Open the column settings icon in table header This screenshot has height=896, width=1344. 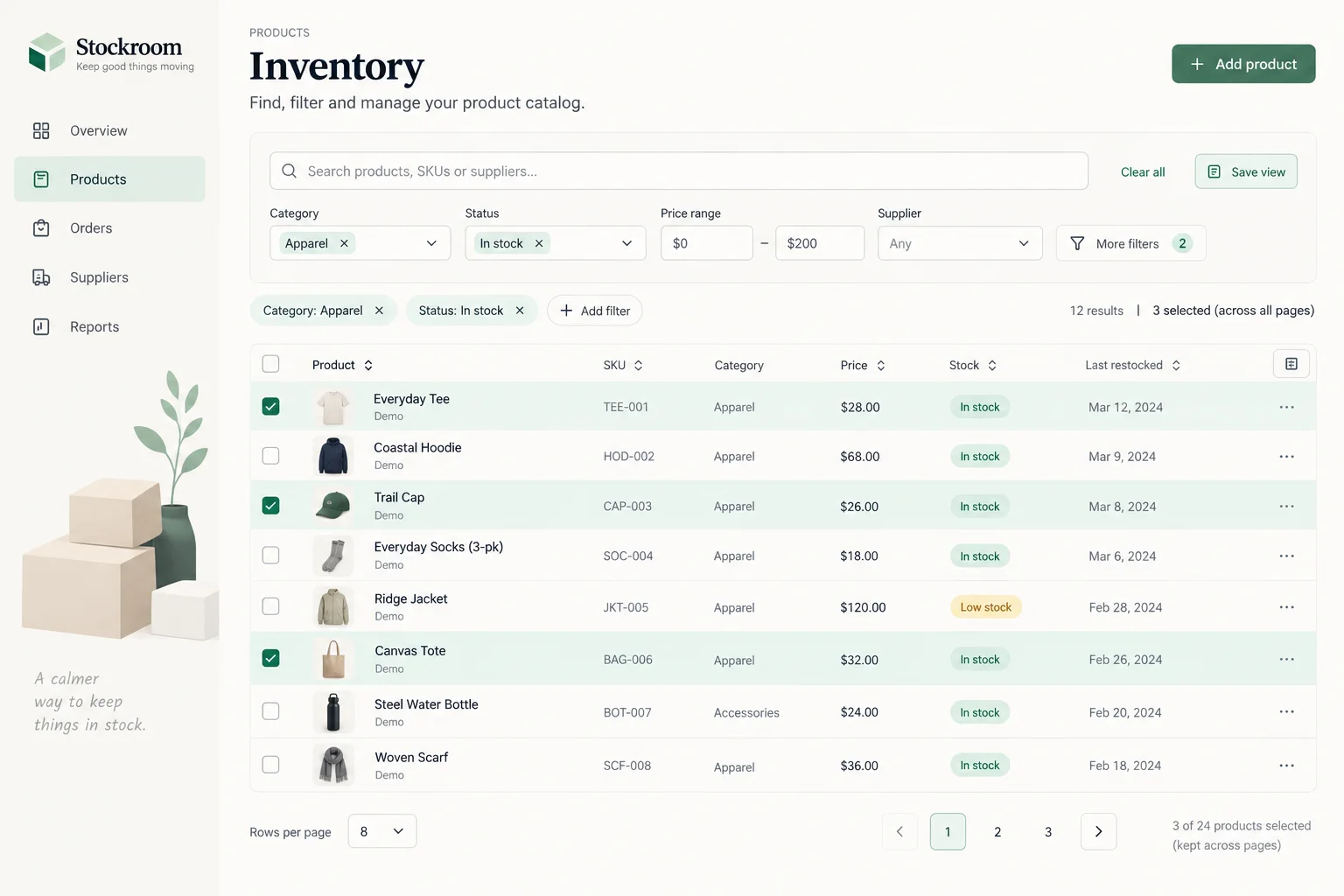(x=1291, y=364)
